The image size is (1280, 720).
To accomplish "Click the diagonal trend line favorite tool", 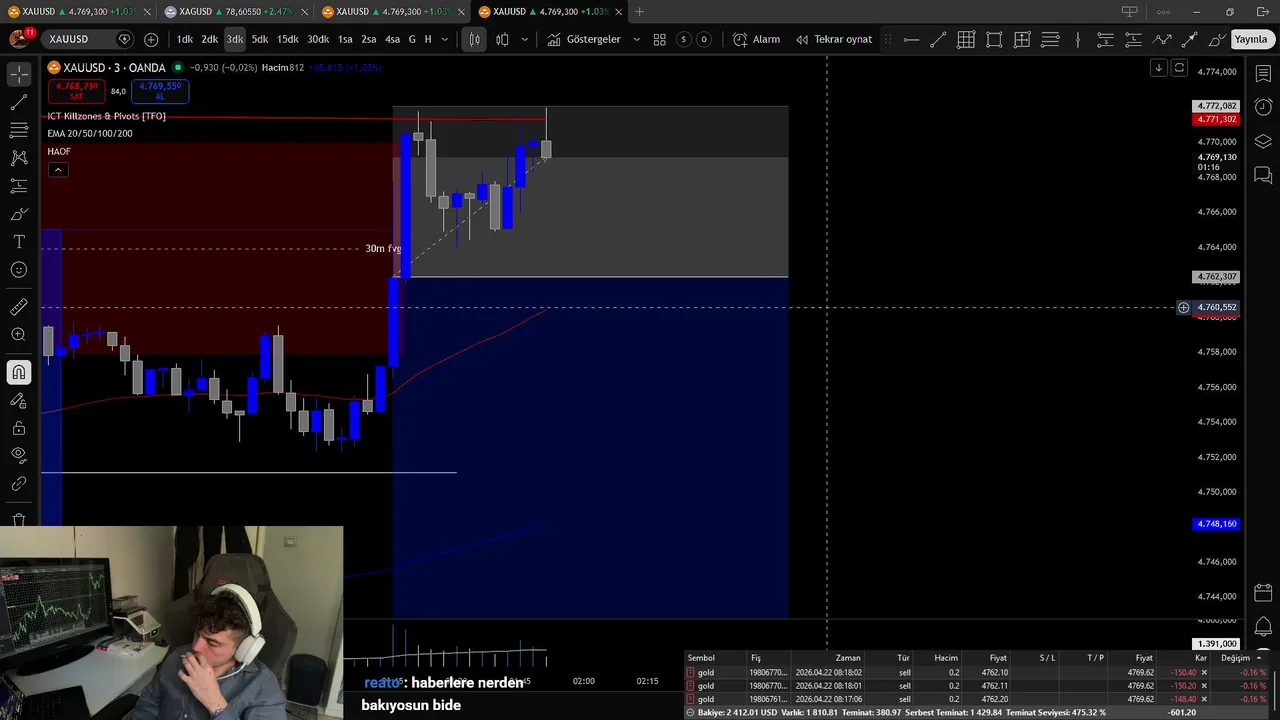I will pos(938,39).
